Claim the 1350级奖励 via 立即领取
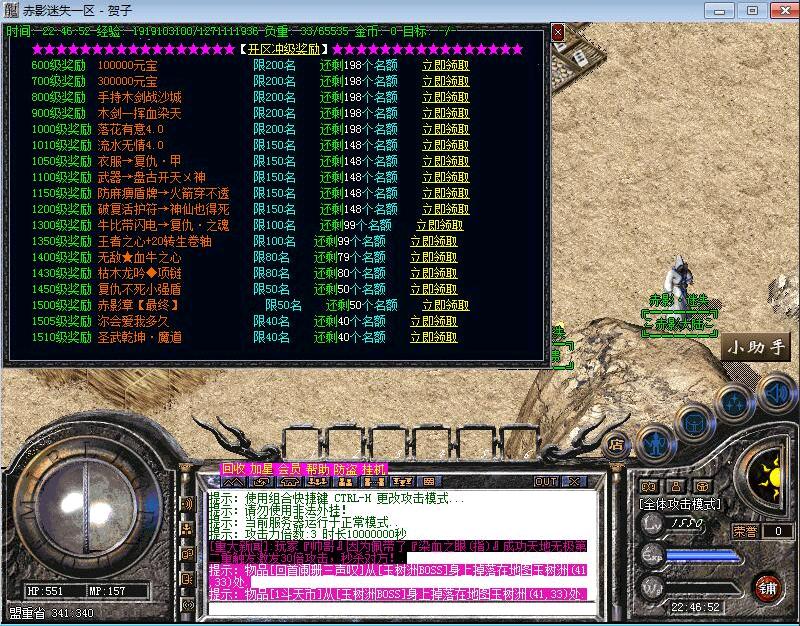 (434, 241)
